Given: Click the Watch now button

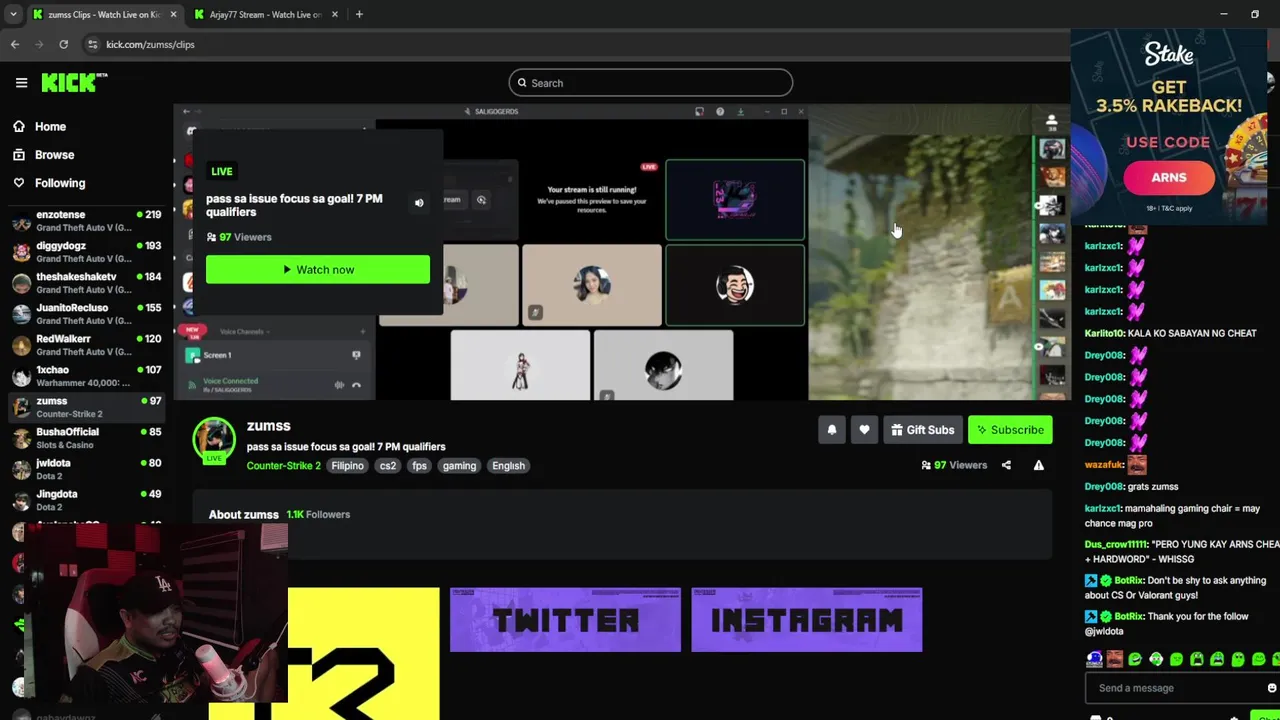Looking at the screenshot, I should pyautogui.click(x=318, y=269).
